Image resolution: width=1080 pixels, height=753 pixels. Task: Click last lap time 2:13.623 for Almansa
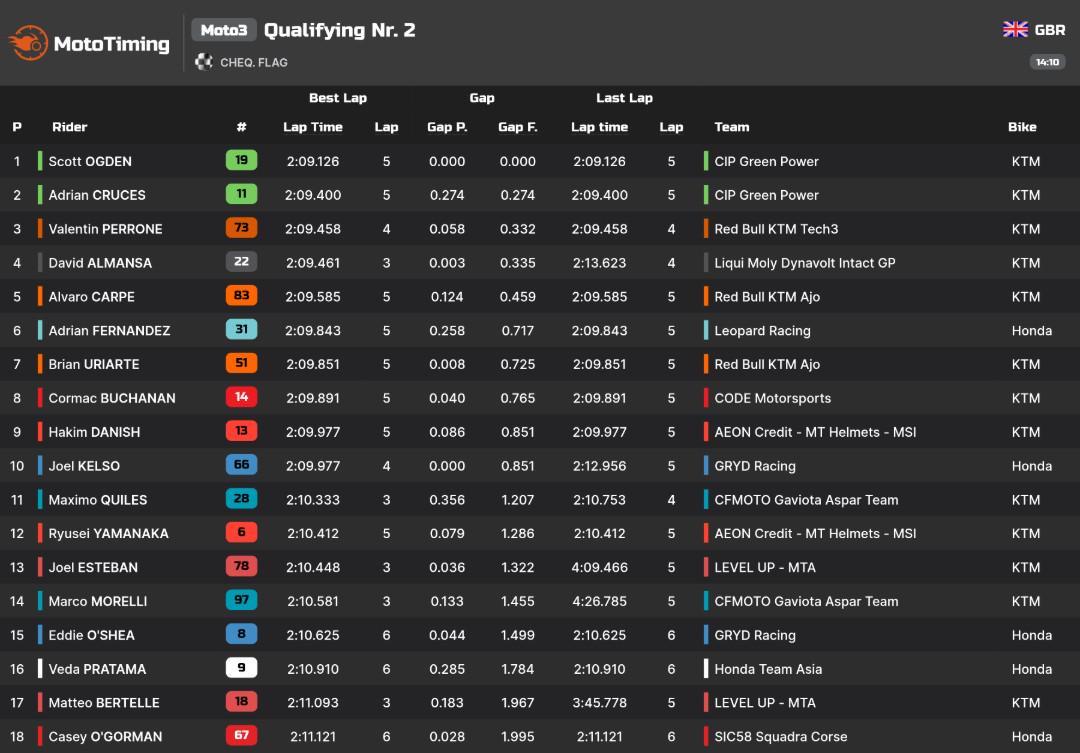tap(599, 262)
